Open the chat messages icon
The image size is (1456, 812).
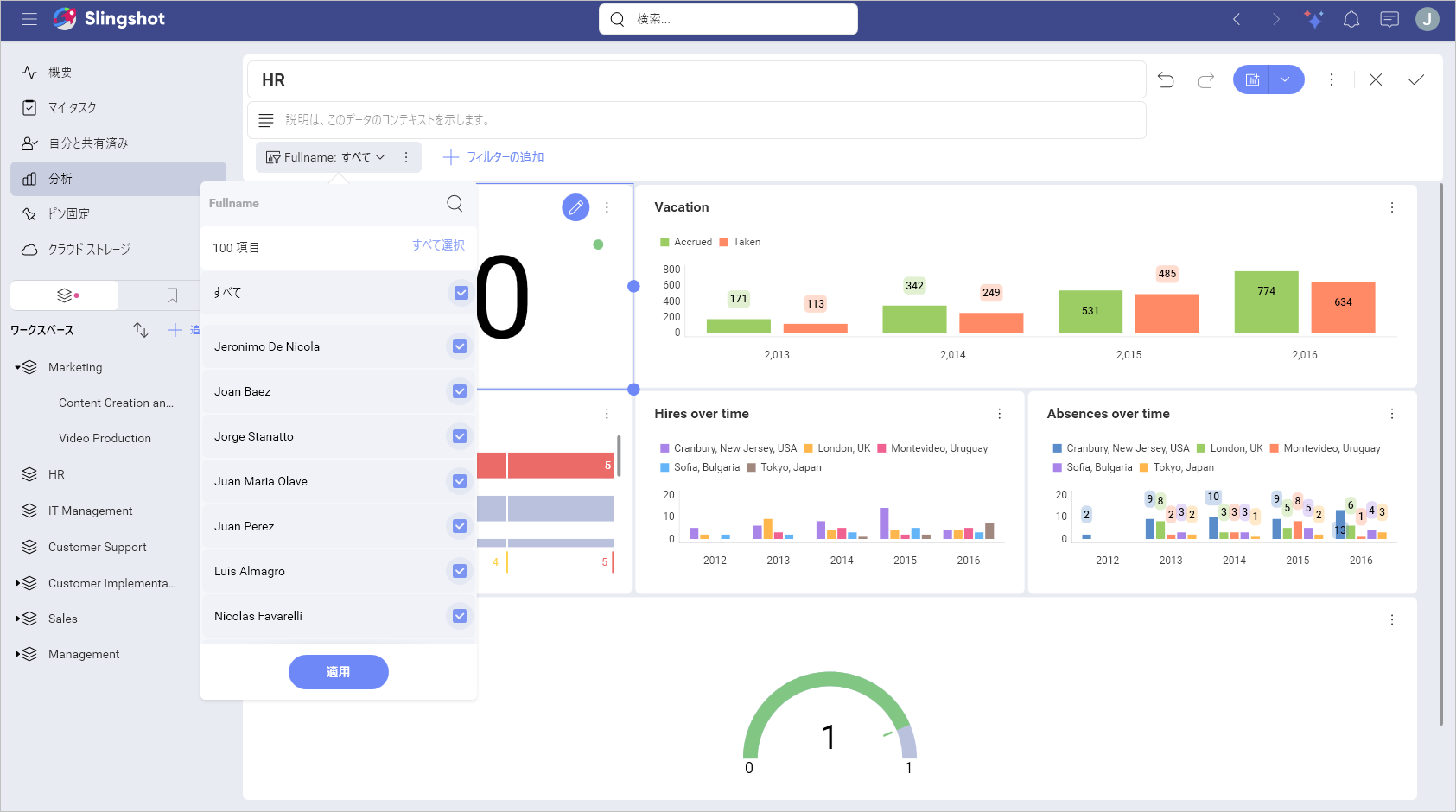click(1389, 19)
